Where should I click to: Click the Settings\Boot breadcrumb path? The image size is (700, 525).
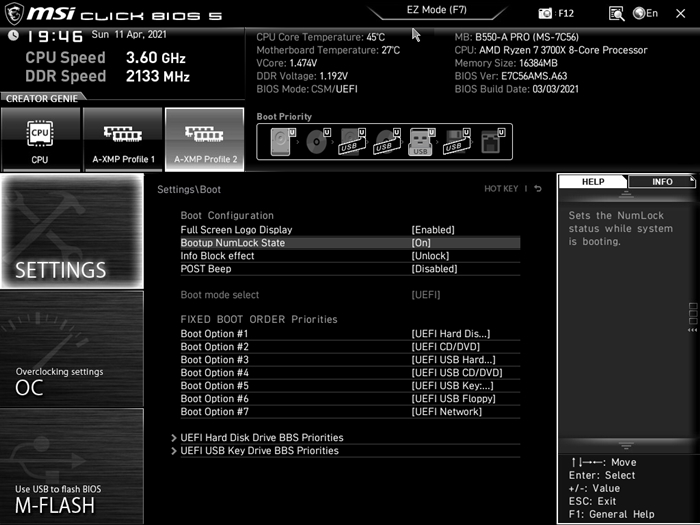(x=189, y=189)
